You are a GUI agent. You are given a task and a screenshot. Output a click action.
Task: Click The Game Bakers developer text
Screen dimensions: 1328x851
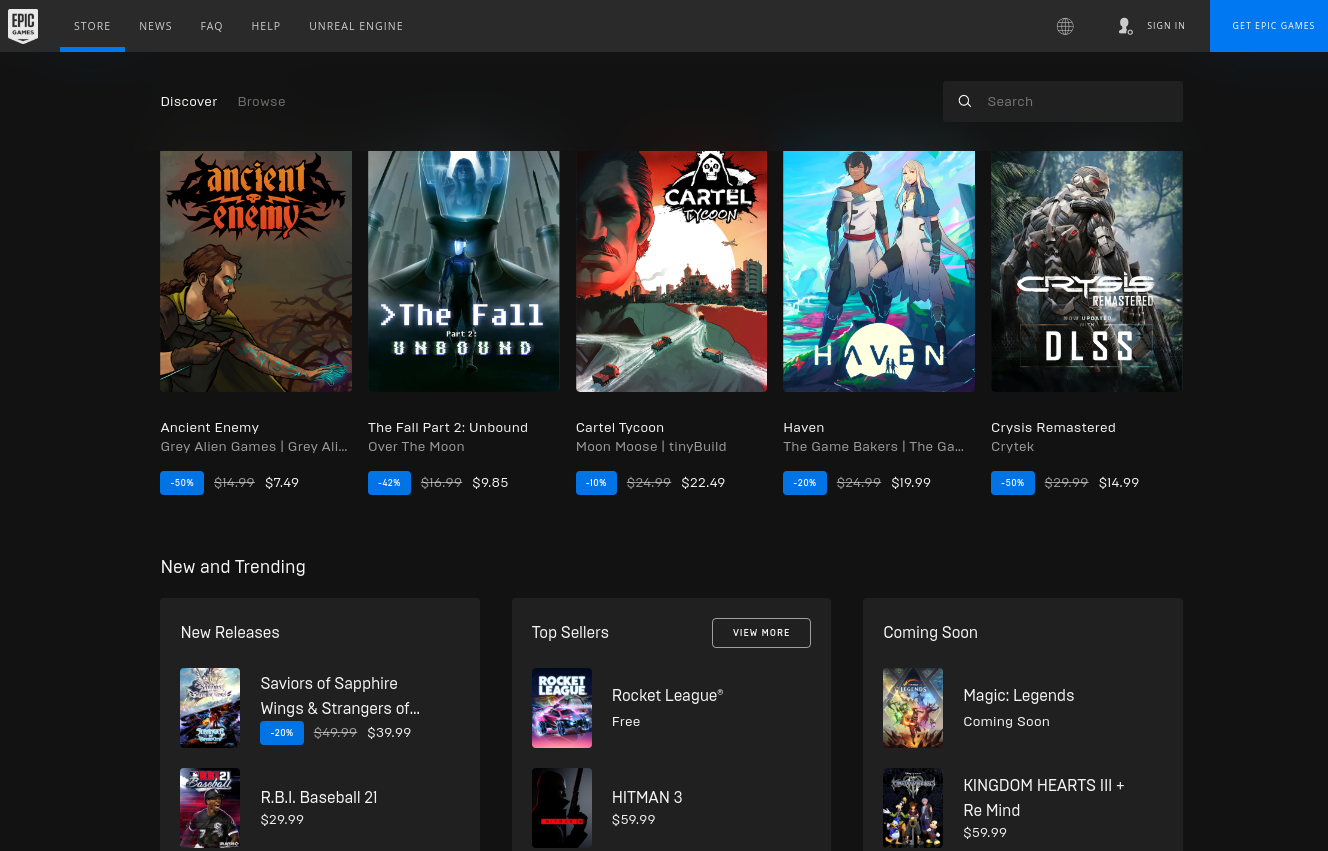click(x=873, y=446)
